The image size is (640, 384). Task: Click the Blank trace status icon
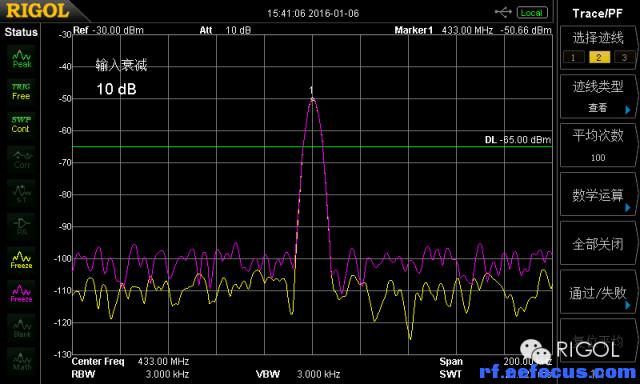point(21,327)
